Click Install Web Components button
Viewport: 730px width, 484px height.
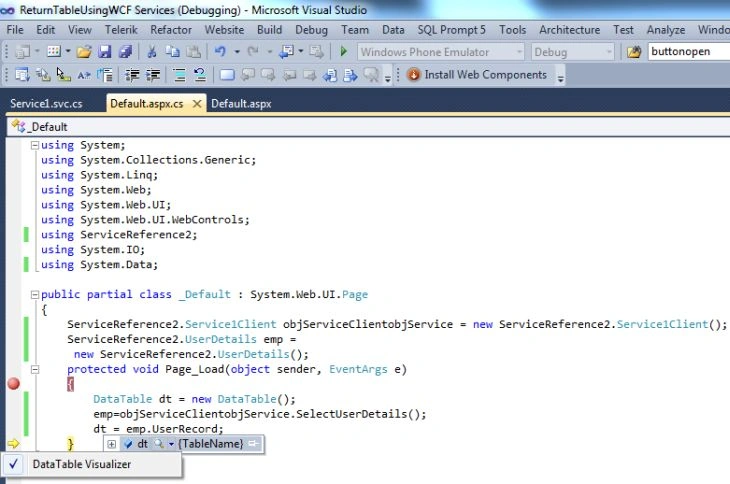point(477,74)
